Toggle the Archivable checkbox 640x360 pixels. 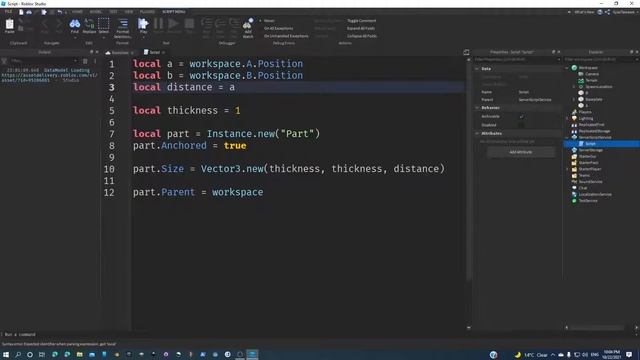521,116
